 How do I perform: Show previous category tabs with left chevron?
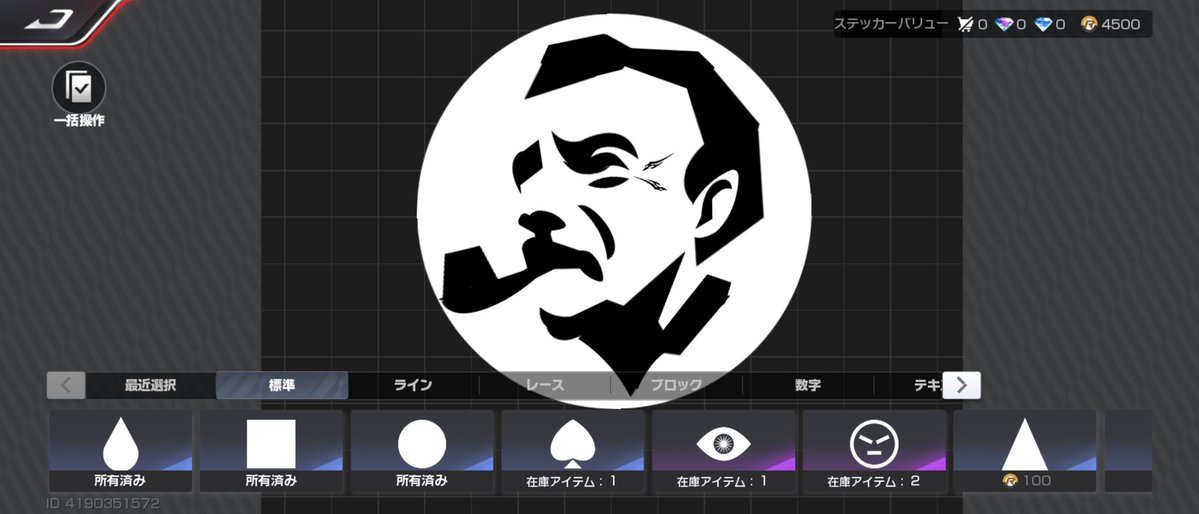click(x=66, y=386)
